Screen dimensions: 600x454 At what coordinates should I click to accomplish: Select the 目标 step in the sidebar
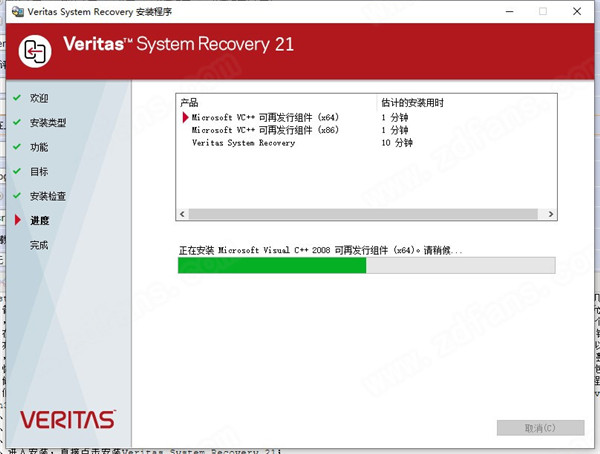coord(39,172)
